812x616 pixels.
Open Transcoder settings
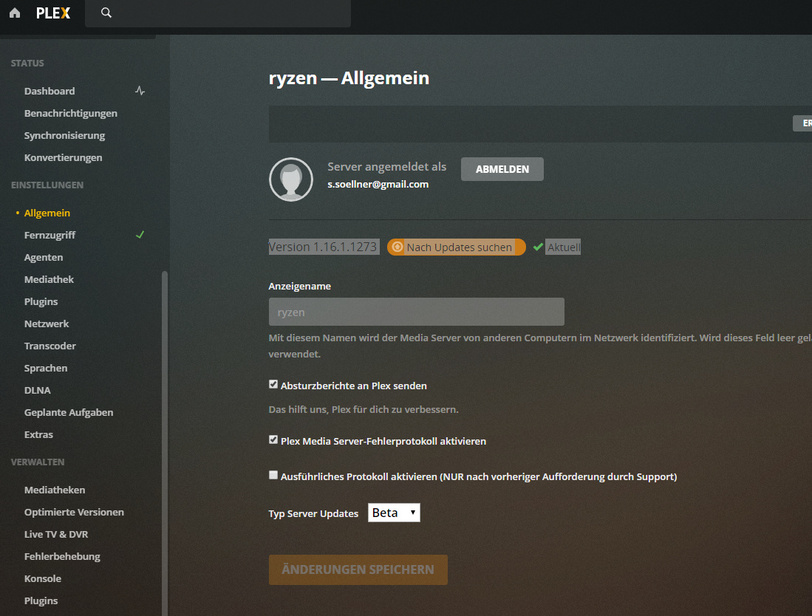pos(50,346)
